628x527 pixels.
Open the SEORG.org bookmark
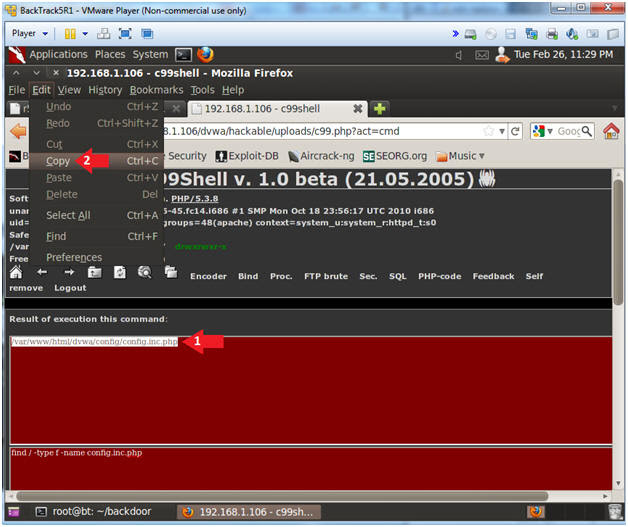point(395,156)
